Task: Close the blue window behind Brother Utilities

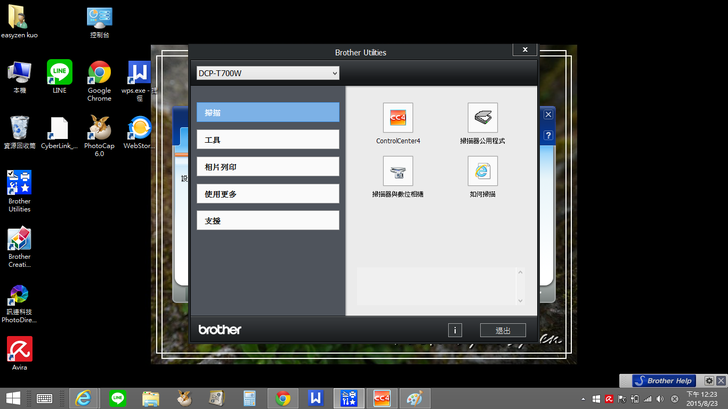Action: click(x=548, y=114)
